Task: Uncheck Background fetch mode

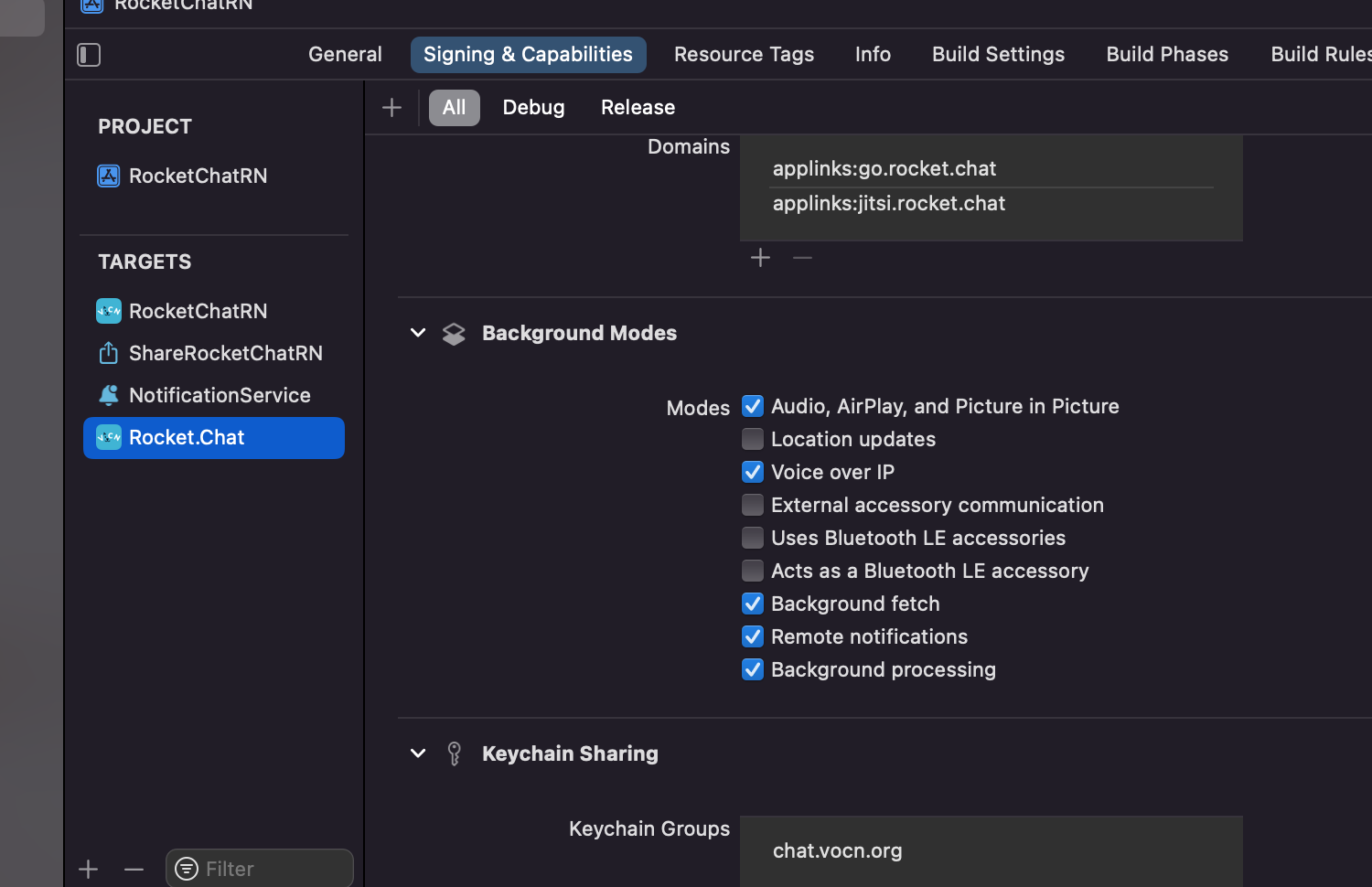Action: point(753,604)
